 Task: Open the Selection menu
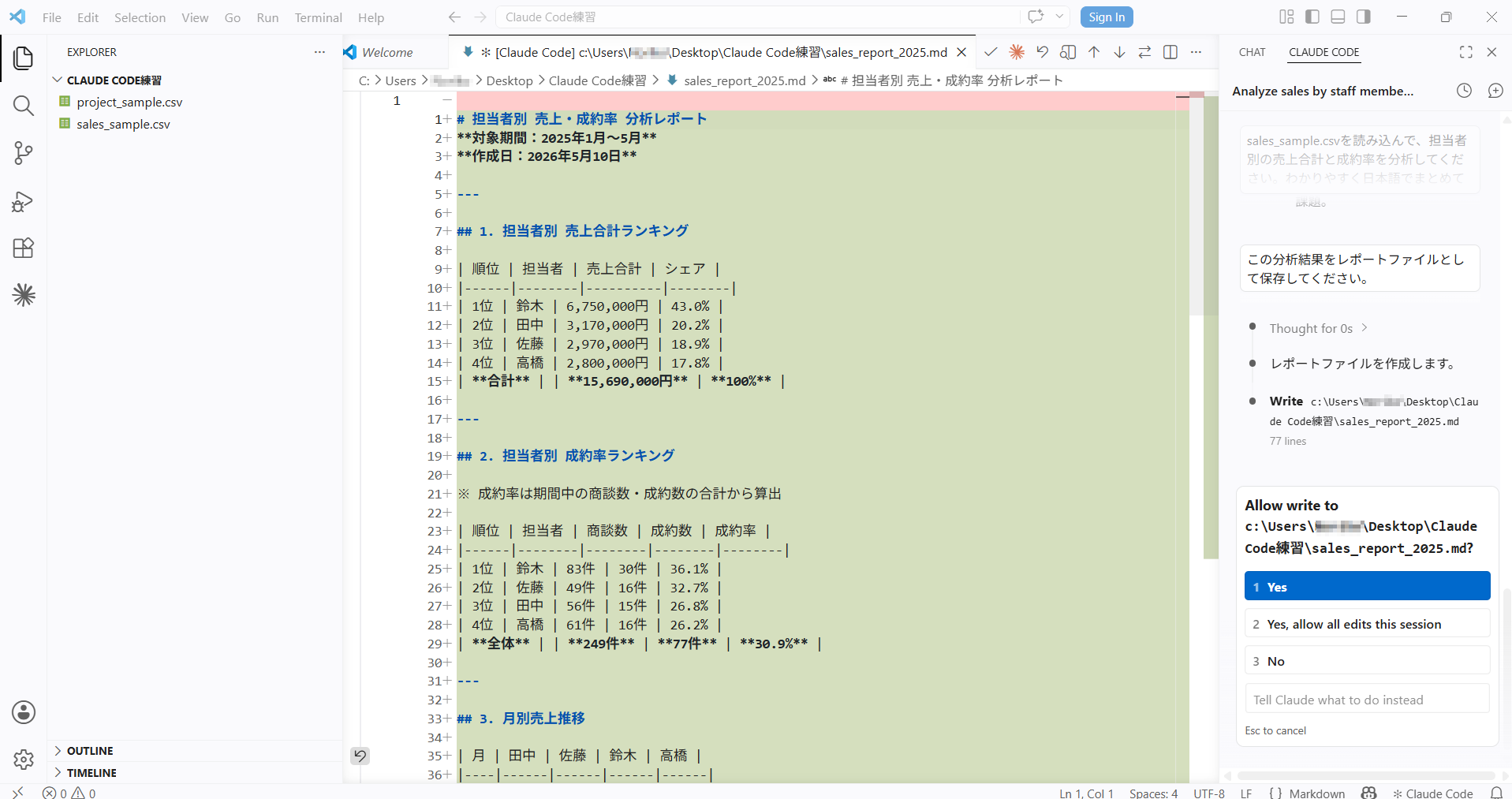140,17
